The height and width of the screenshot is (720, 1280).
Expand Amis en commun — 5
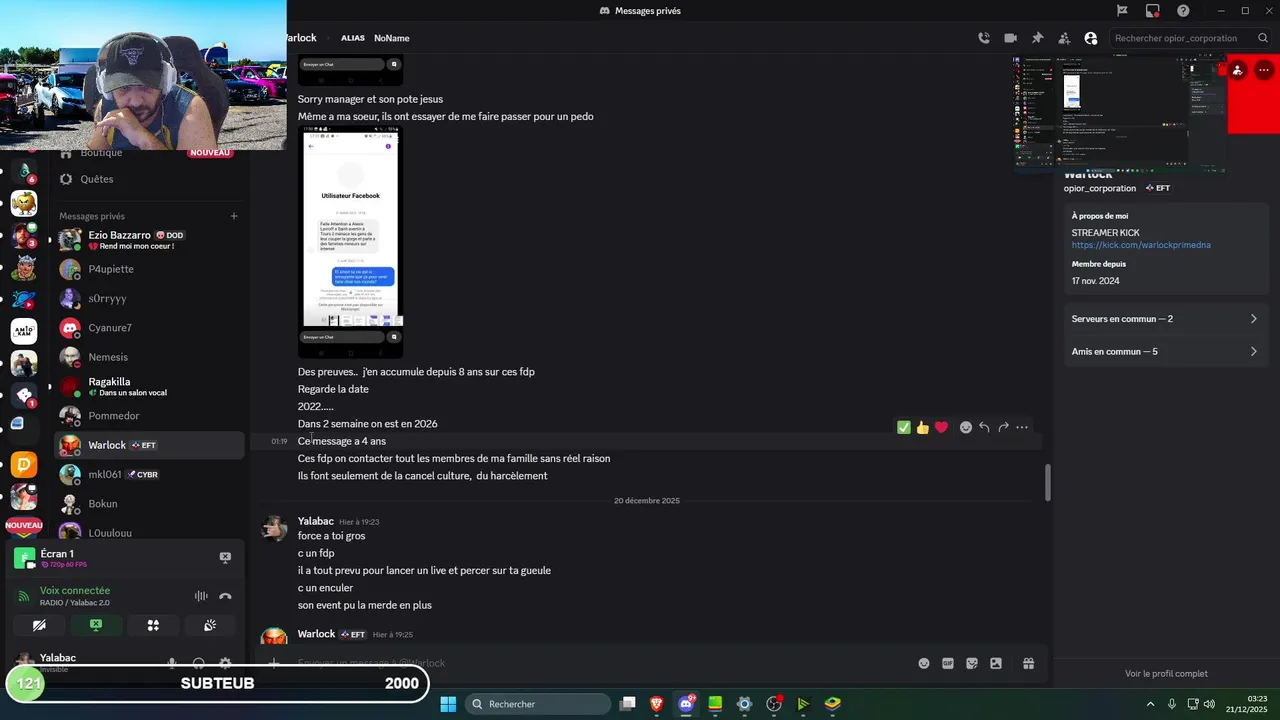pos(1165,352)
